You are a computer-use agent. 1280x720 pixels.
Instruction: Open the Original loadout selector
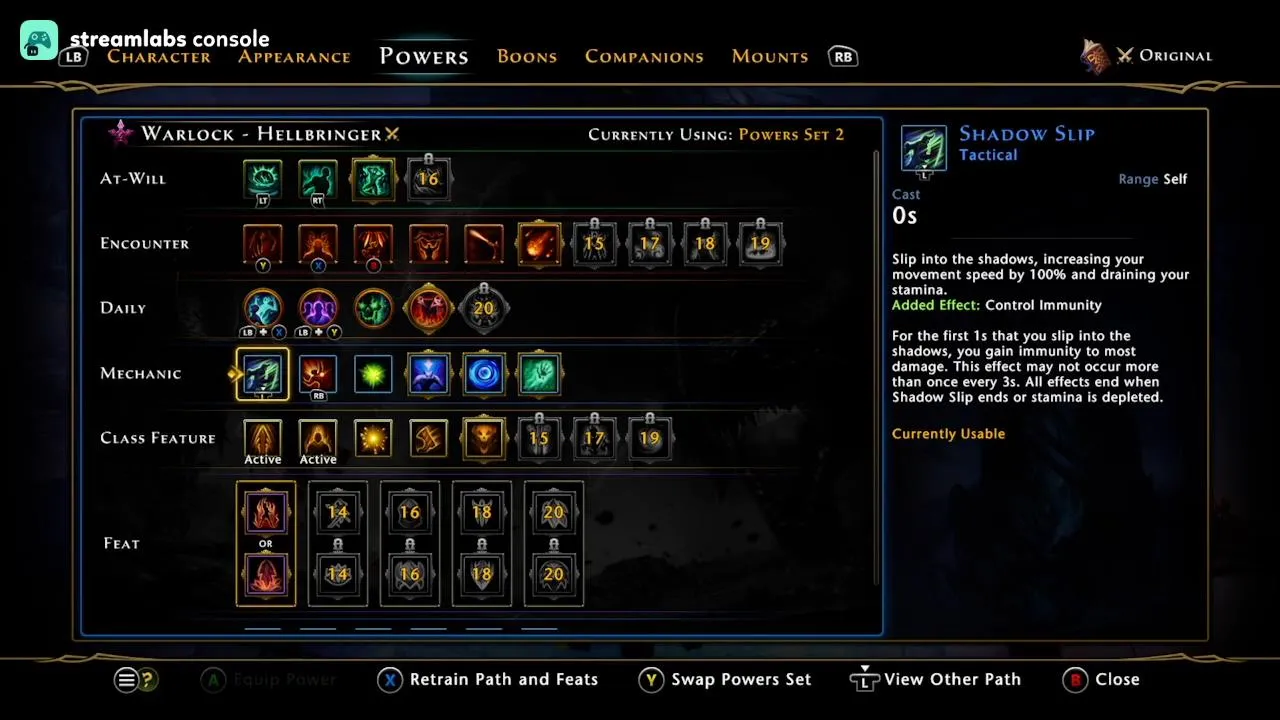[1147, 56]
